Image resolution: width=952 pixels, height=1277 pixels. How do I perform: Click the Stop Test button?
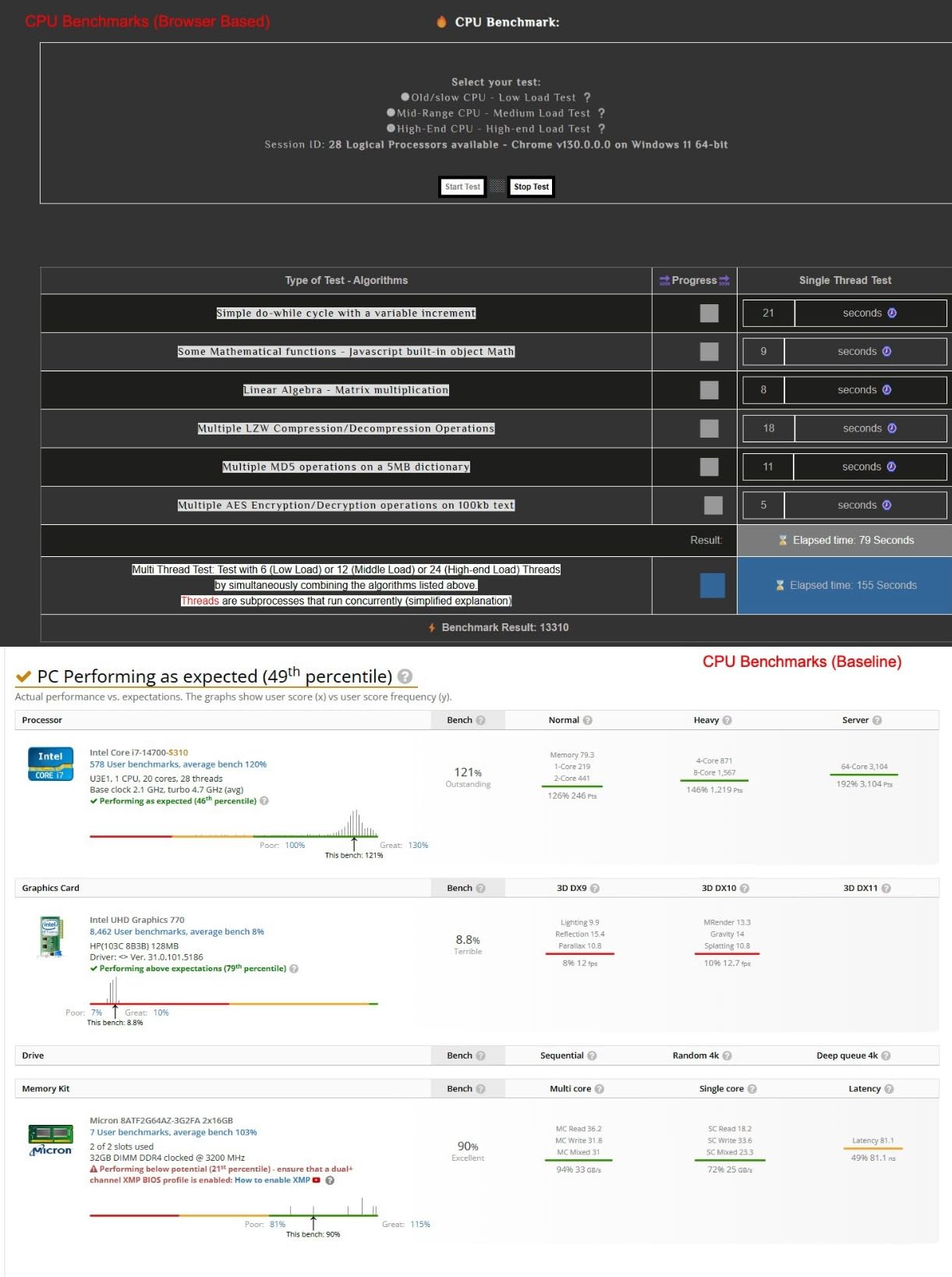(x=531, y=186)
